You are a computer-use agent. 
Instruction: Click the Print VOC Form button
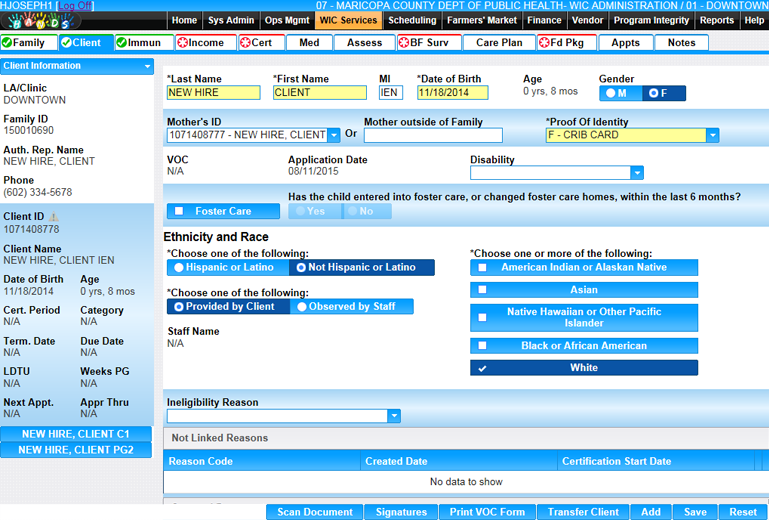485,512
